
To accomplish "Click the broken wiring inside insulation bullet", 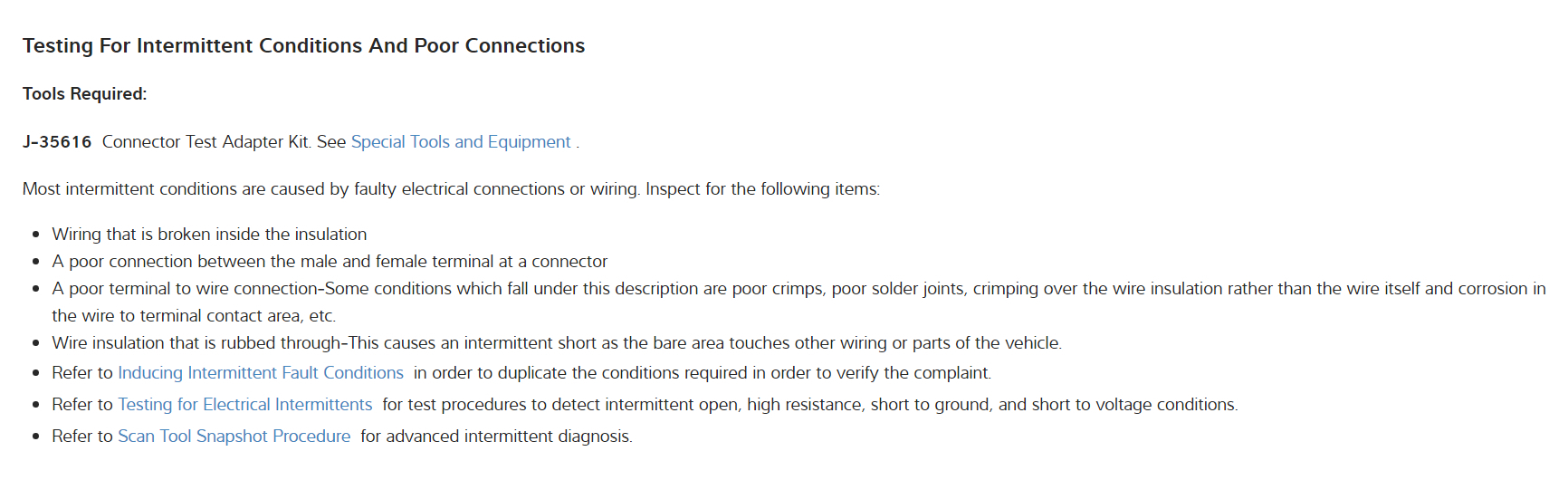I will pyautogui.click(x=209, y=235).
